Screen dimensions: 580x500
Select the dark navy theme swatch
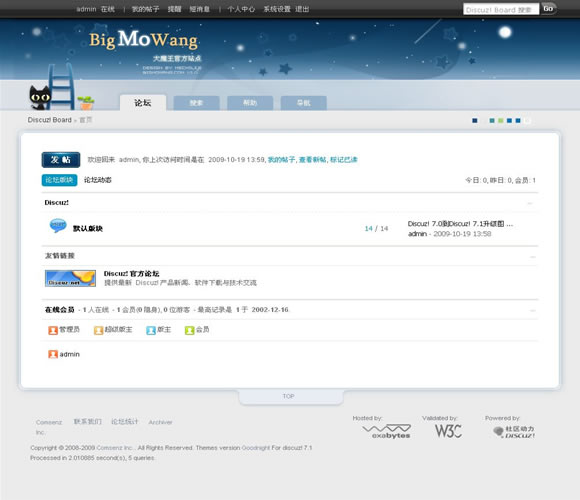pyautogui.click(x=475, y=121)
